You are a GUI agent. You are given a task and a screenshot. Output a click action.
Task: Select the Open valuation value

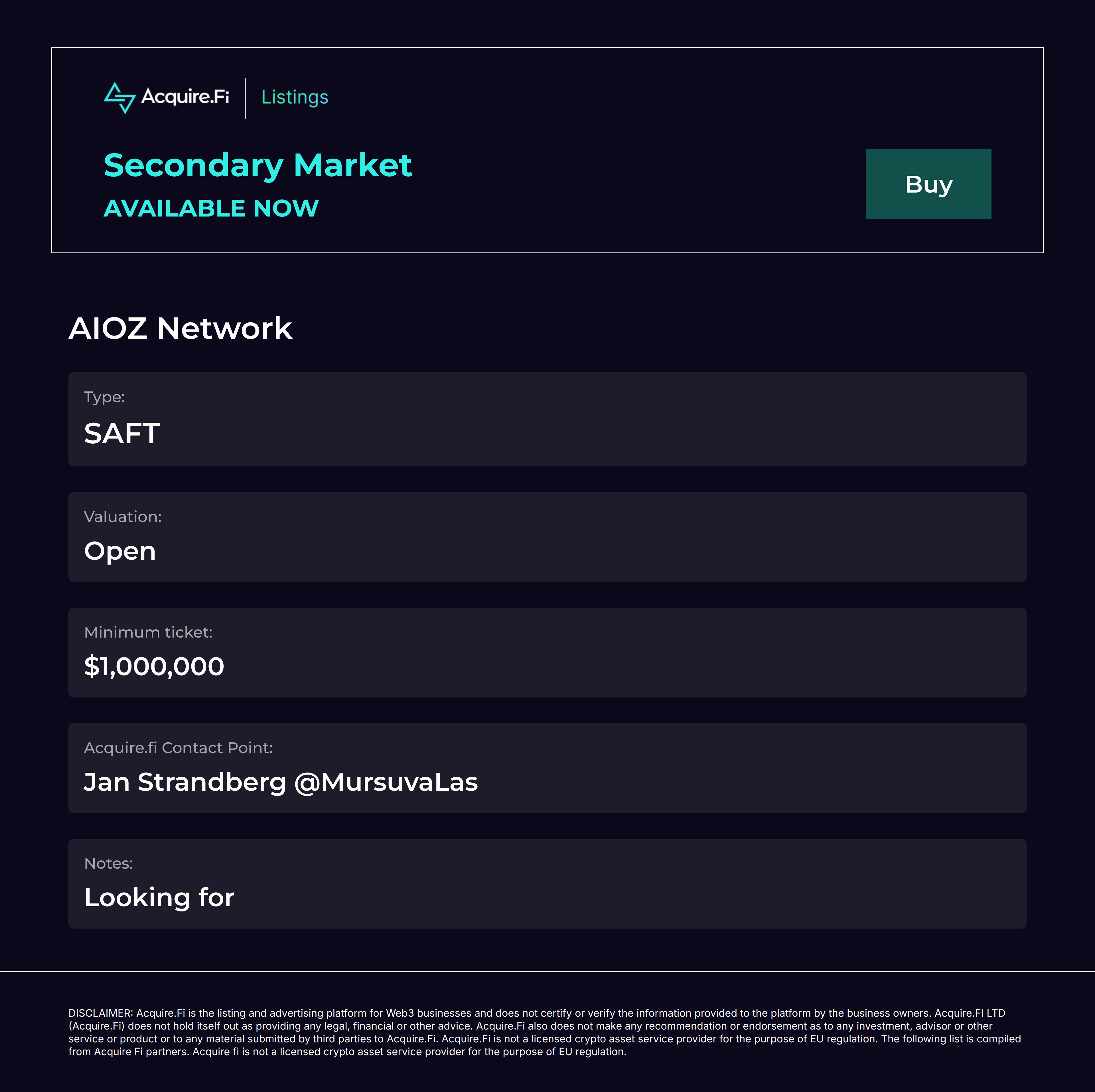click(x=119, y=551)
